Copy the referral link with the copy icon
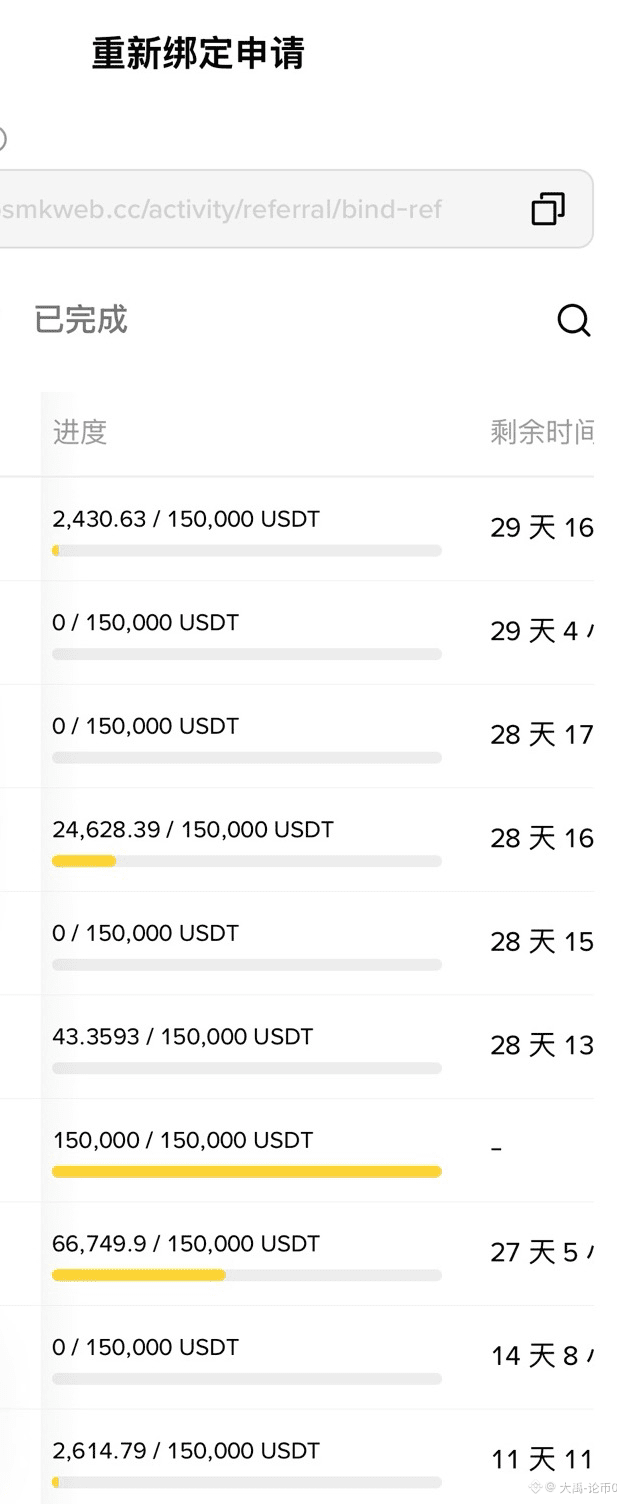Screen dimensions: 625x1504 coord(548,209)
